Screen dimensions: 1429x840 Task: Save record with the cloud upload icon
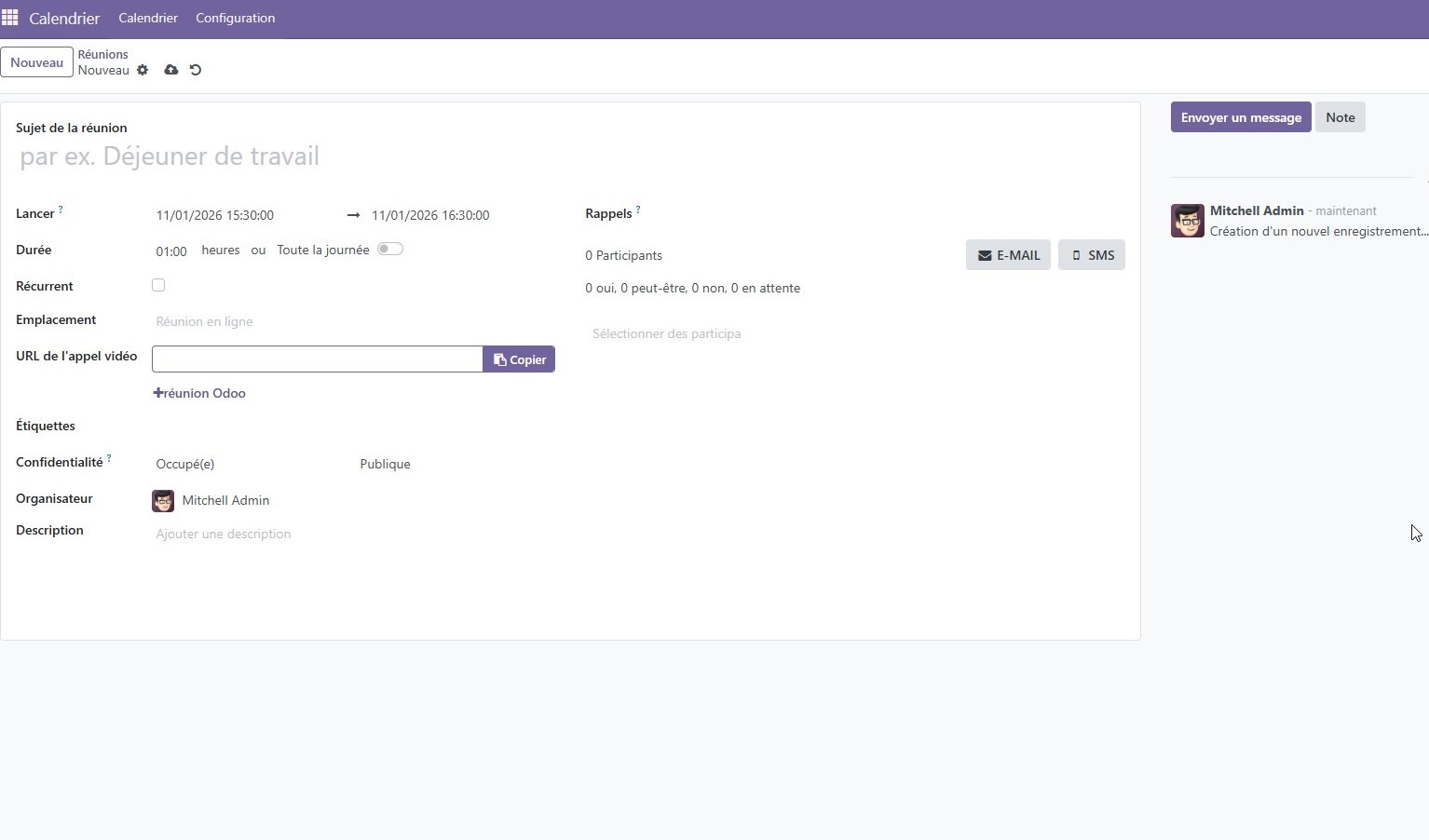click(171, 70)
